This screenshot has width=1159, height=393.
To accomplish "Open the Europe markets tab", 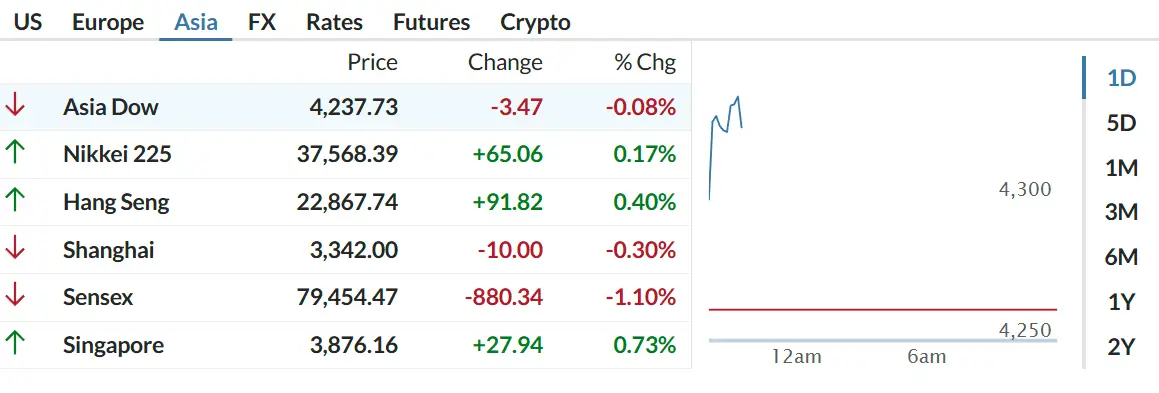I will pyautogui.click(x=108, y=22).
